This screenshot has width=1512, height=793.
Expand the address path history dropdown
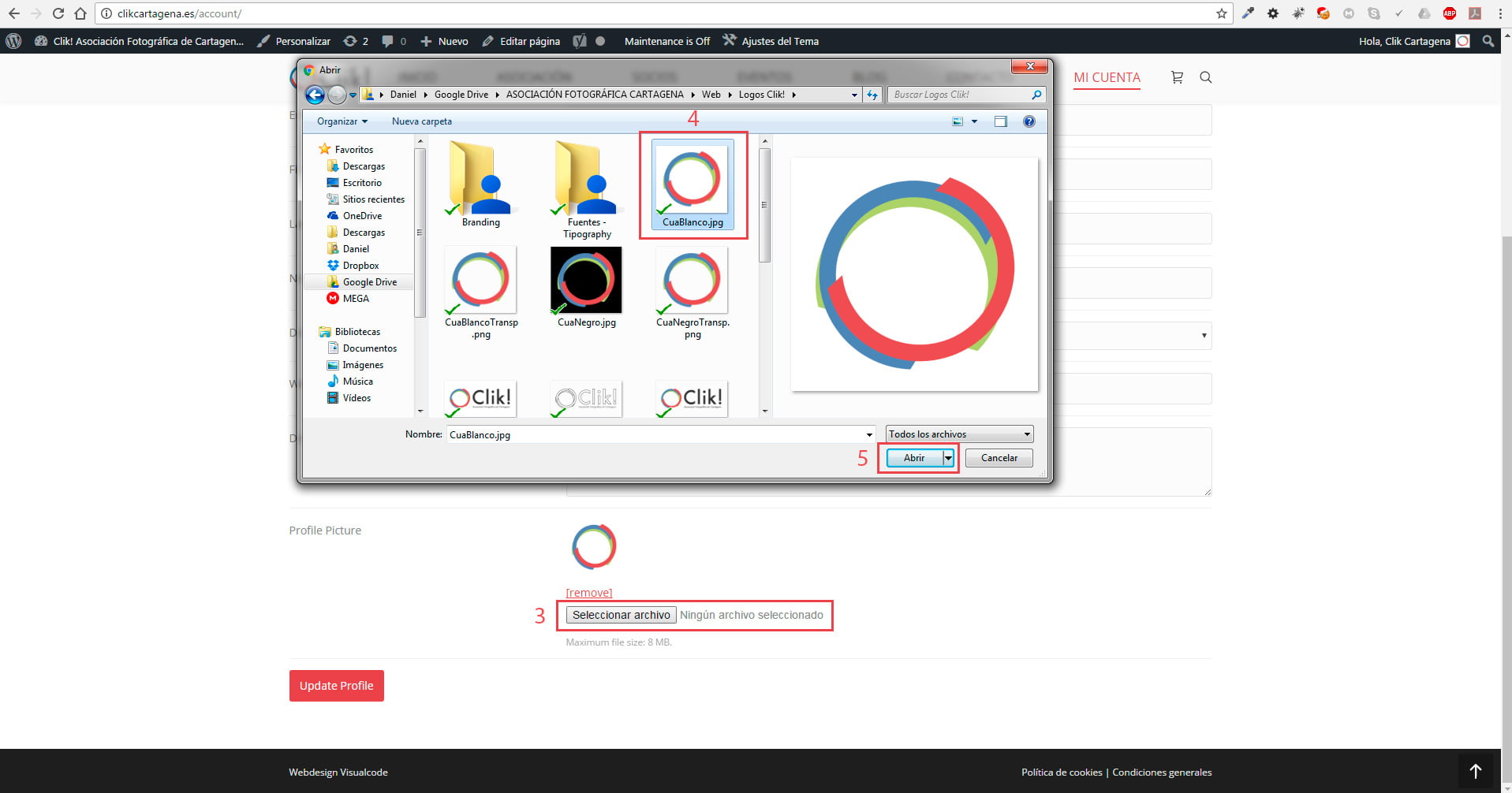point(854,95)
